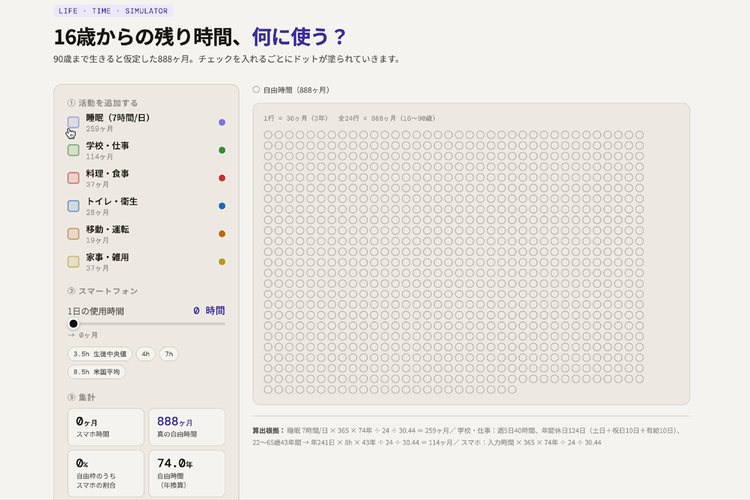The height and width of the screenshot is (500, 750).
Task: Click the orange dot beside 移動・運転
Action: [222, 234]
